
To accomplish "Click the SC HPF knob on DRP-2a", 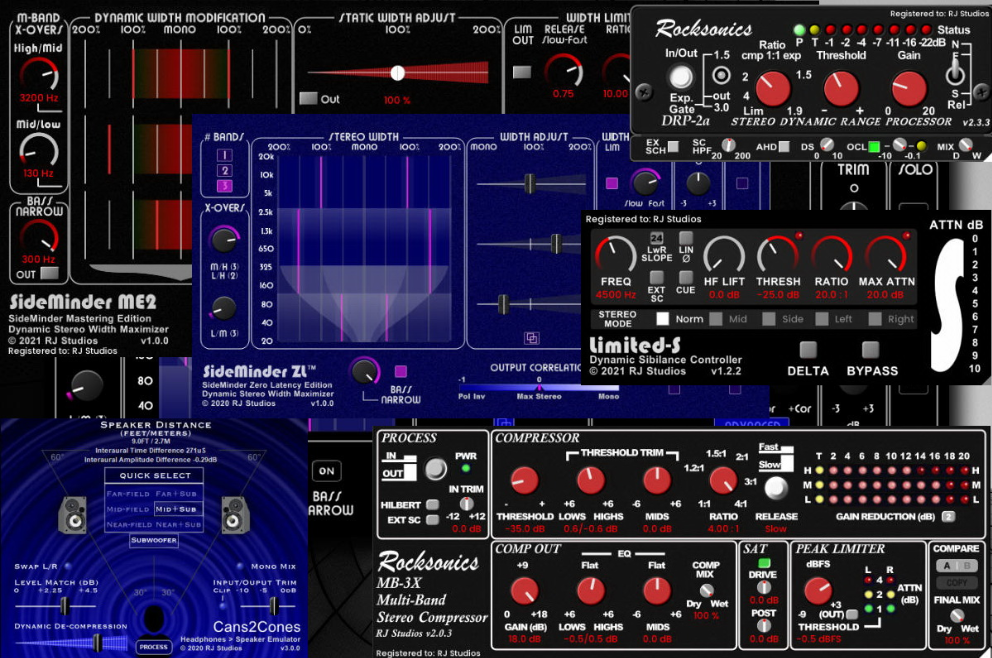I will pyautogui.click(x=729, y=144).
